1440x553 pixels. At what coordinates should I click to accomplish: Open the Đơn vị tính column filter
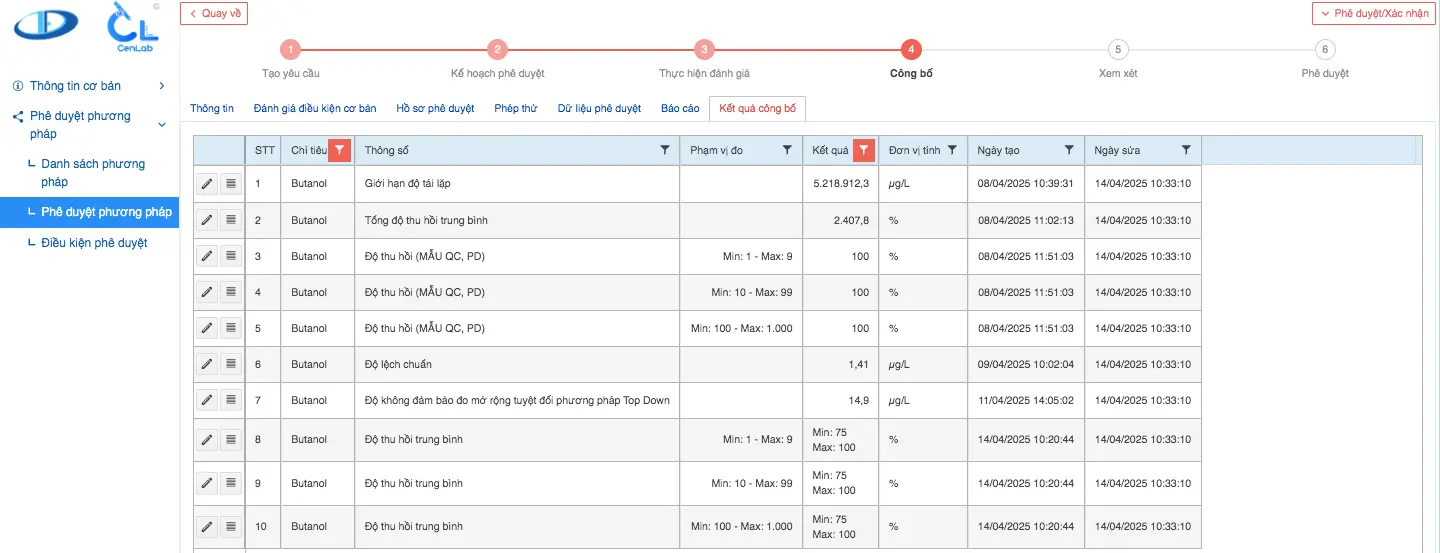(952, 150)
